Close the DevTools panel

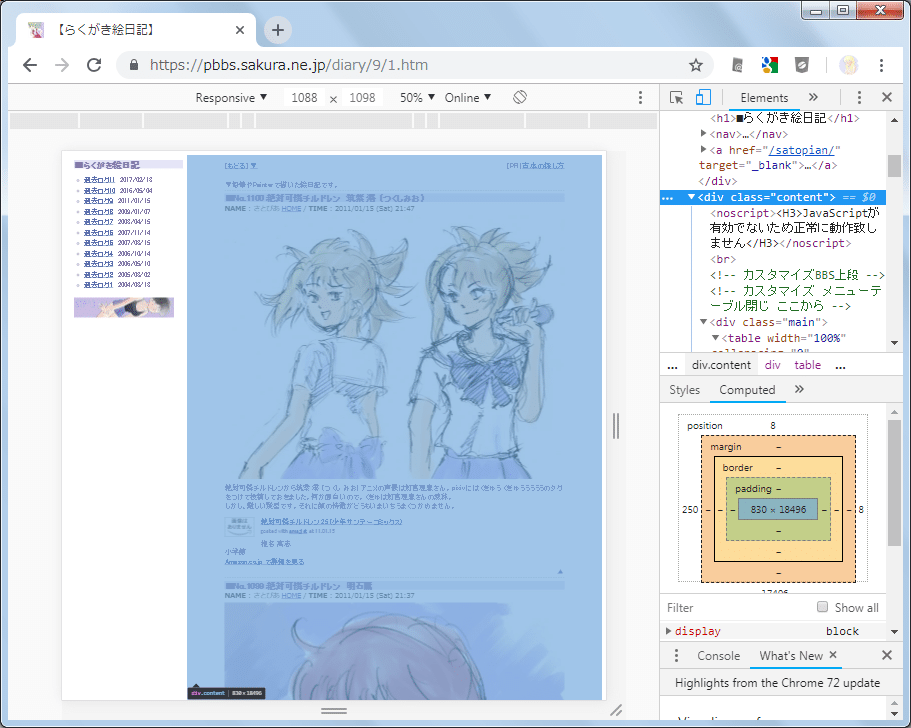(x=887, y=97)
